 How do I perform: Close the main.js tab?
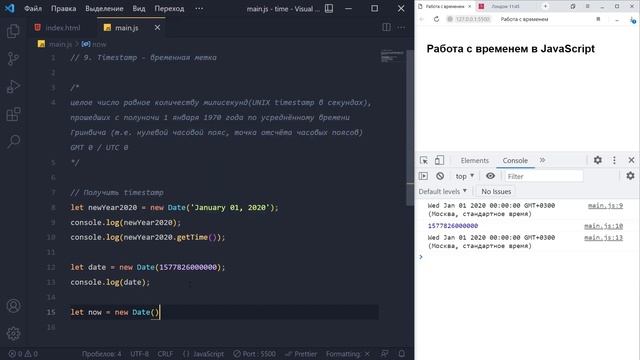[157, 27]
